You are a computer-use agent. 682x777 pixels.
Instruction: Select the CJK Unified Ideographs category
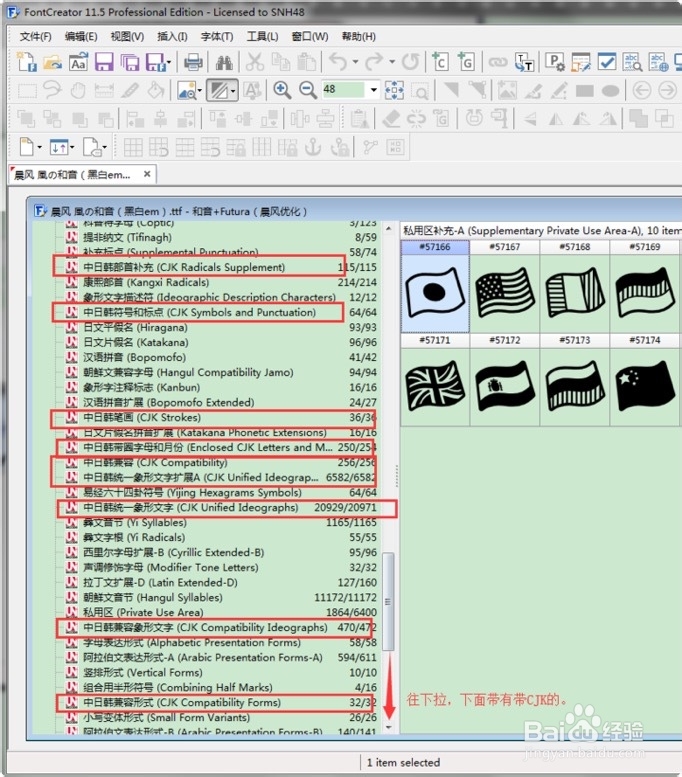[221, 507]
